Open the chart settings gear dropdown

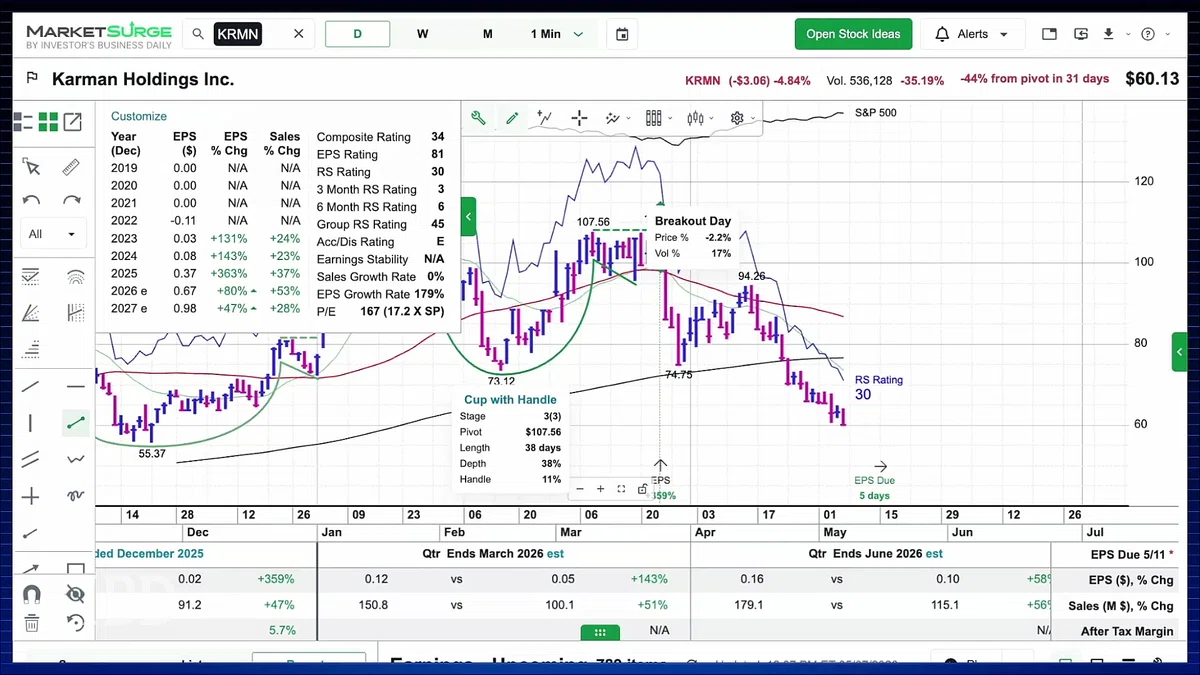click(741, 118)
